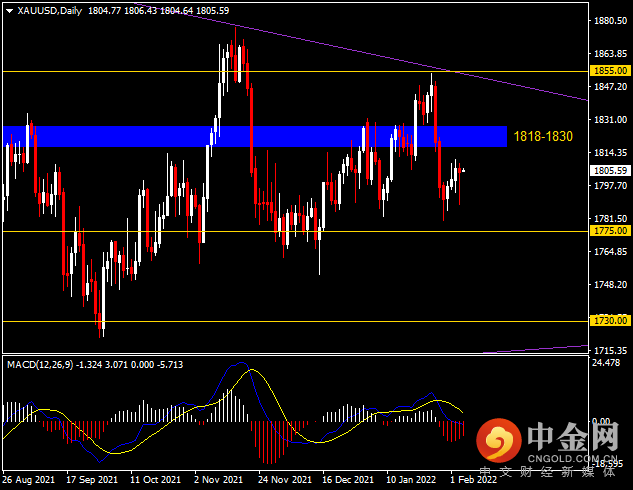Click the 1 Feb 2022 date label

(x=474, y=480)
